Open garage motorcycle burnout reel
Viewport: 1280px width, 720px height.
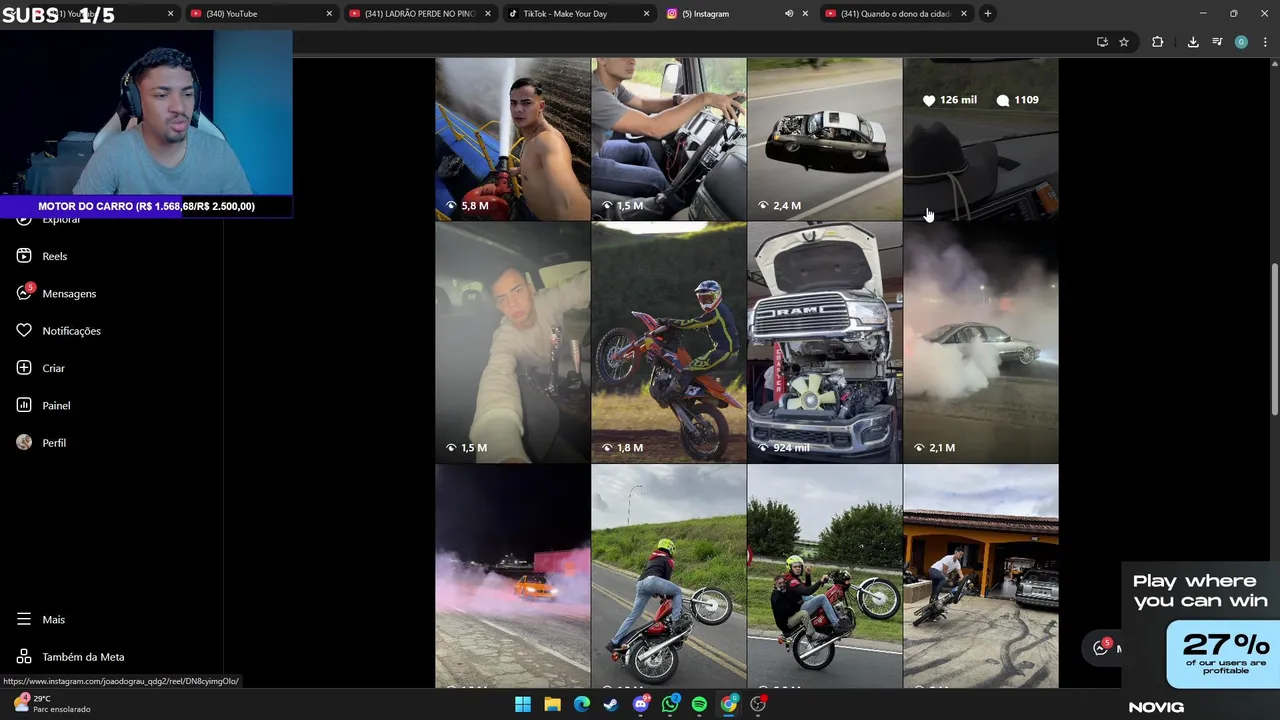[981, 576]
